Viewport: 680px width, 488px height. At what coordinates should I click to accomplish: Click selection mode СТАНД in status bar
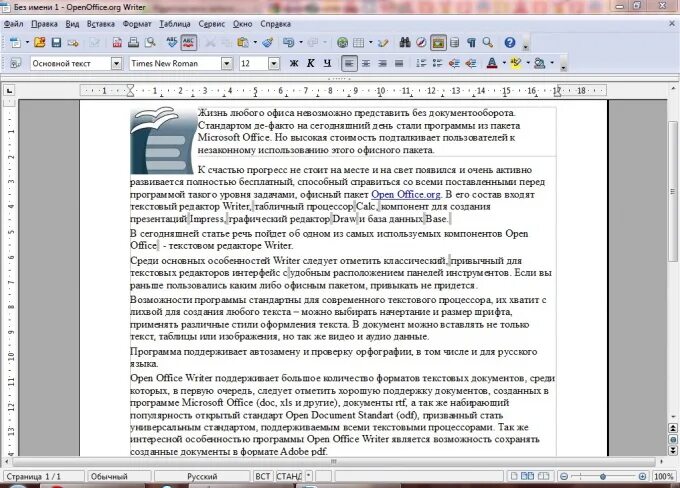point(289,476)
